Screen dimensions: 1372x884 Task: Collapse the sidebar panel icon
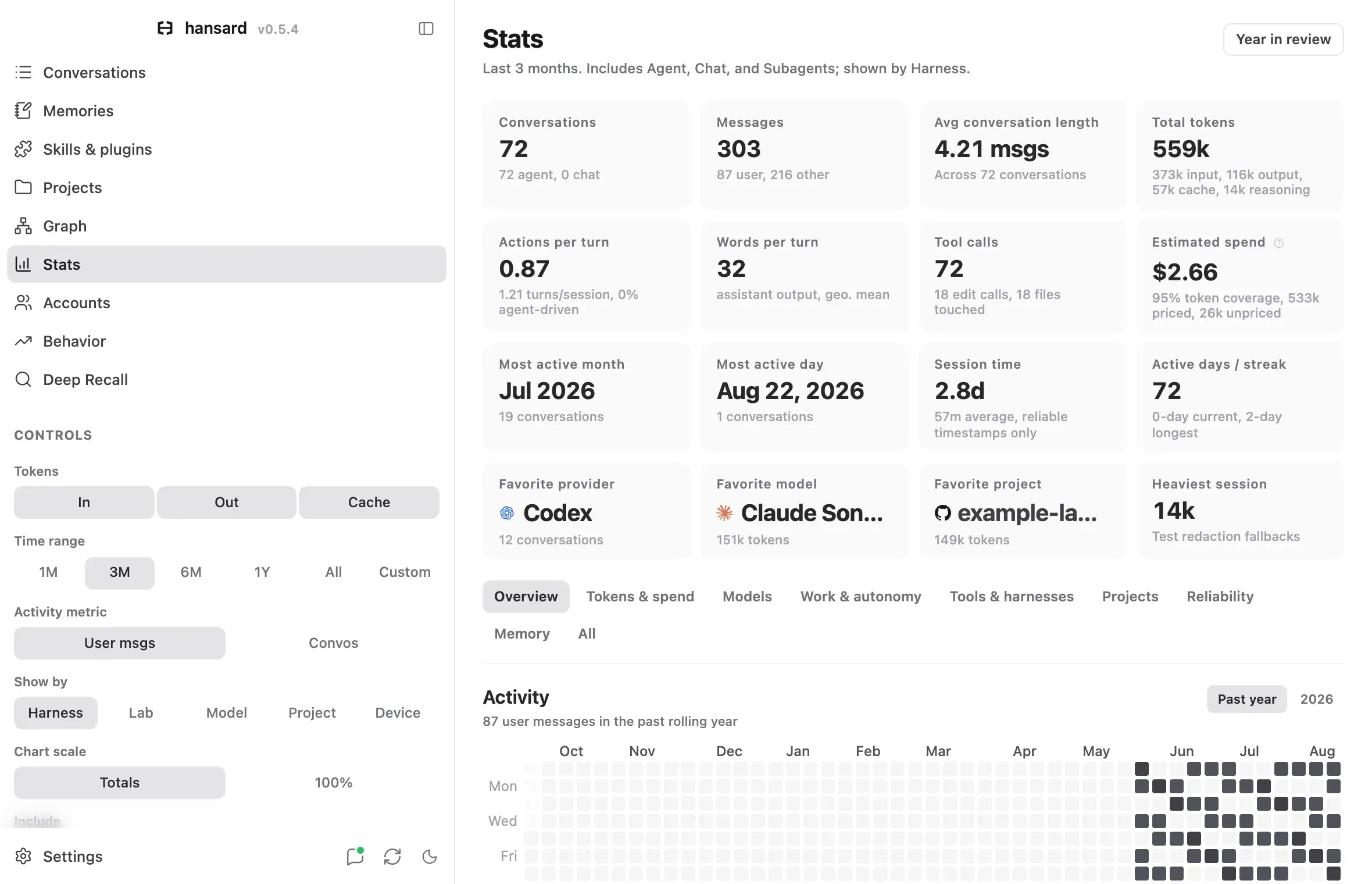[x=426, y=28]
